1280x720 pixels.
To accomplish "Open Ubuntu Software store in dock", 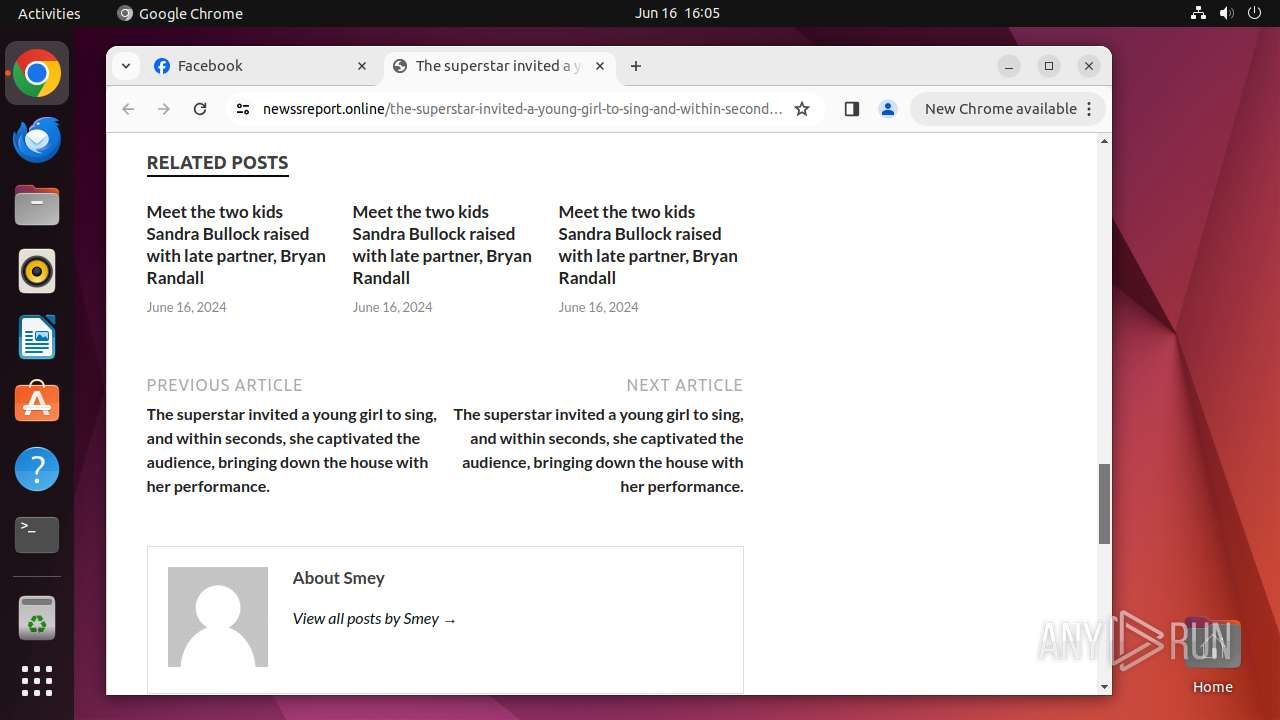I will coord(37,403).
